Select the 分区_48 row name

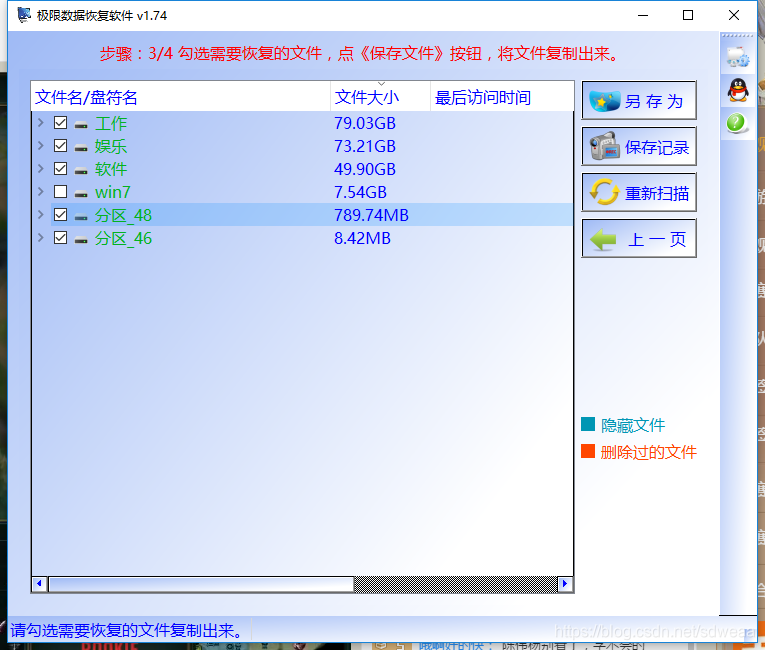(123, 215)
